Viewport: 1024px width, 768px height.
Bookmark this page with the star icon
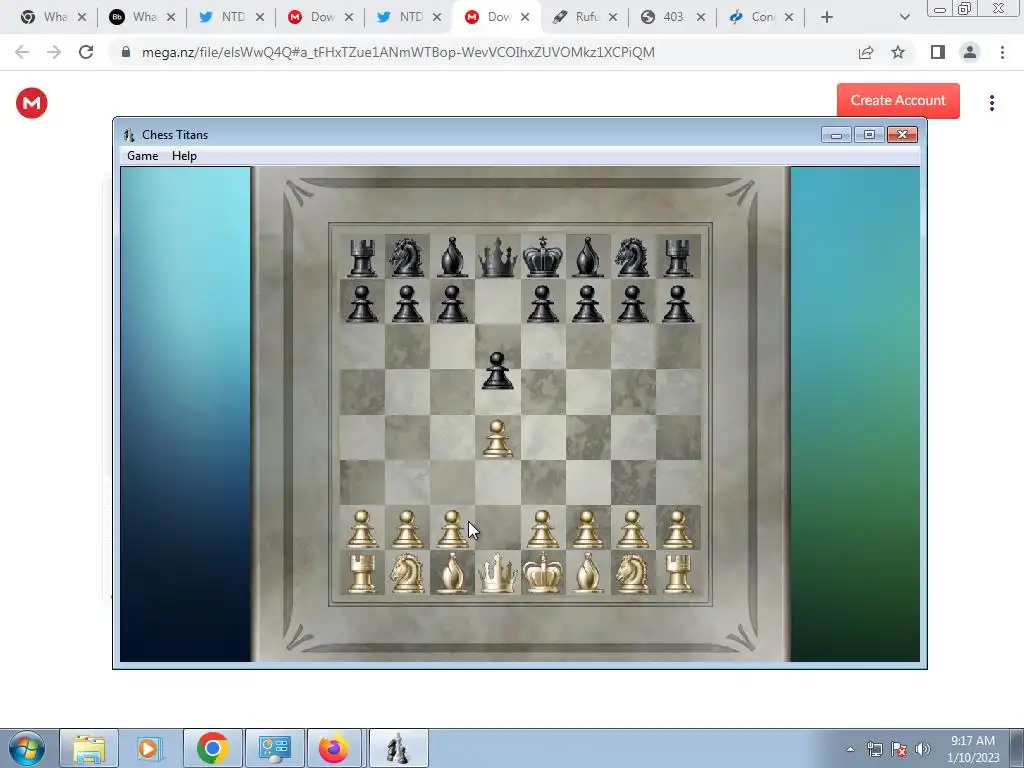tap(898, 52)
